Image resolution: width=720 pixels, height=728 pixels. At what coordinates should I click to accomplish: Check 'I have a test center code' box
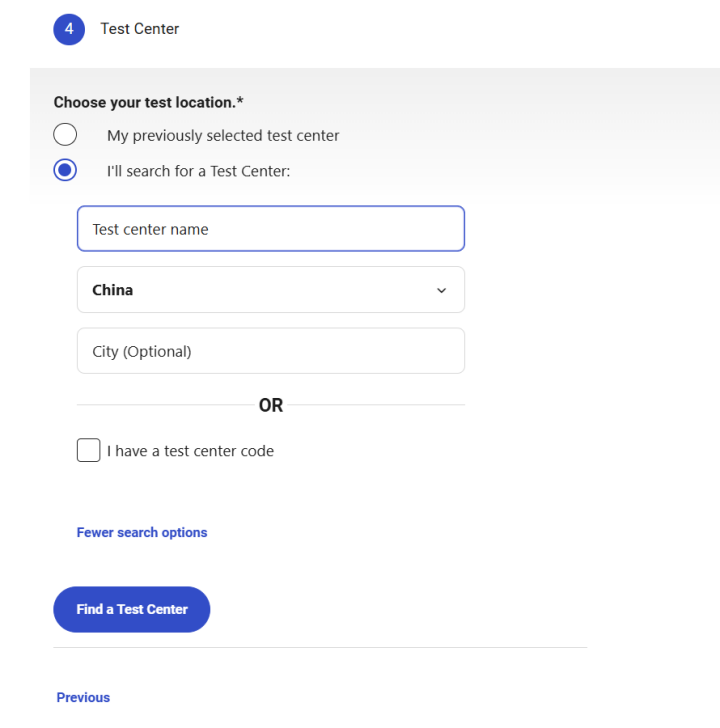click(x=88, y=450)
